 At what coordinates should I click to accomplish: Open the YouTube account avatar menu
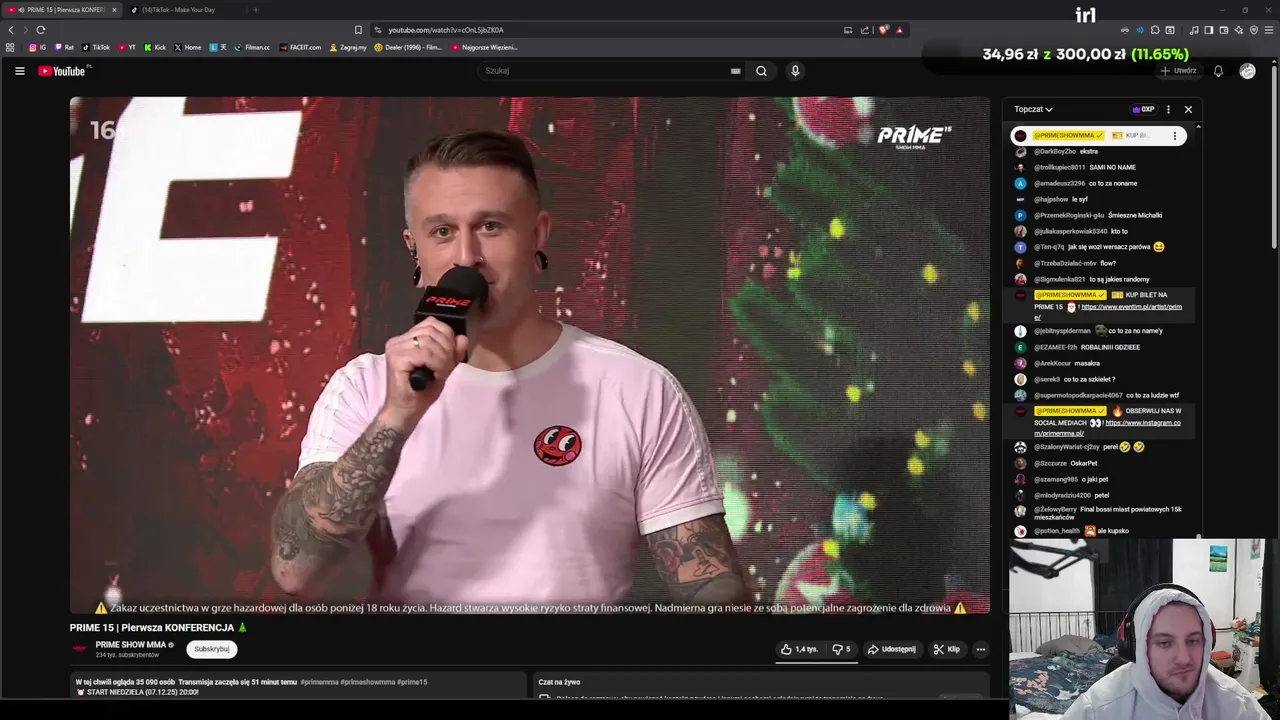tap(1247, 71)
